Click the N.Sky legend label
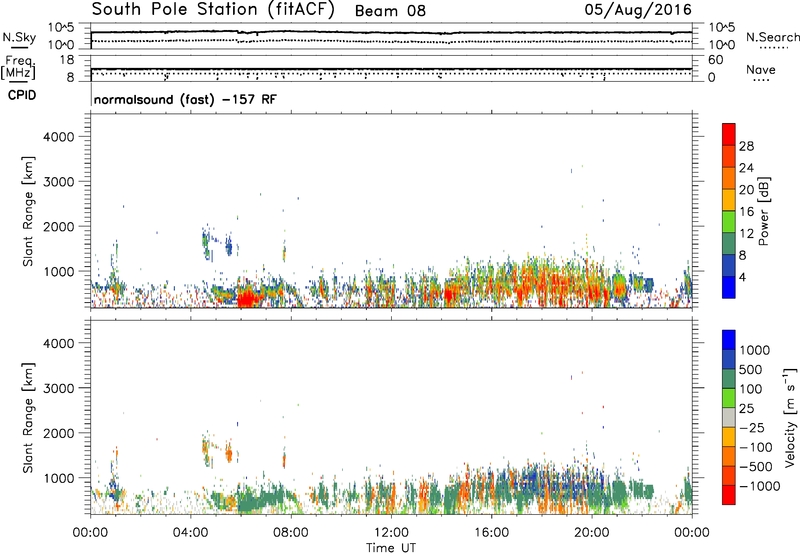This screenshot has width=800, height=554. point(19,37)
